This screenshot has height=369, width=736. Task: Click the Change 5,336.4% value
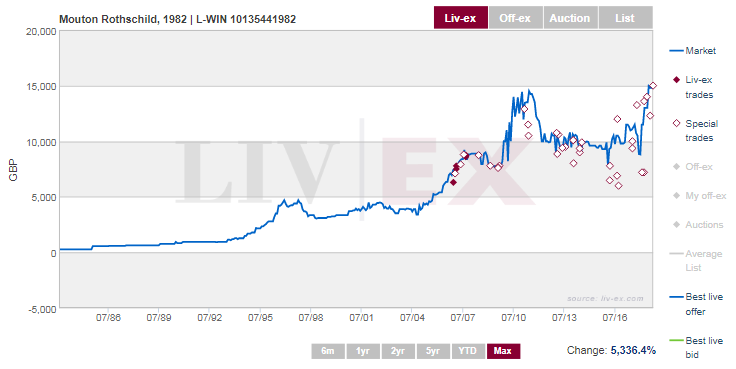pyautogui.click(x=633, y=350)
